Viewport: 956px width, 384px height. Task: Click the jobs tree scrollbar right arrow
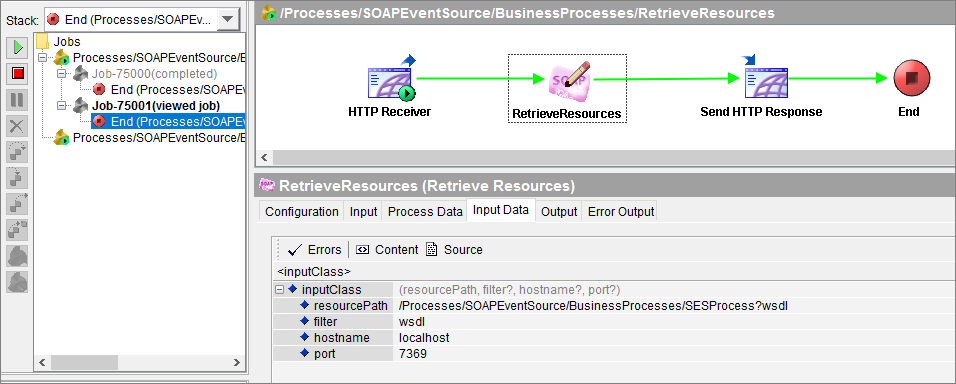[238, 363]
